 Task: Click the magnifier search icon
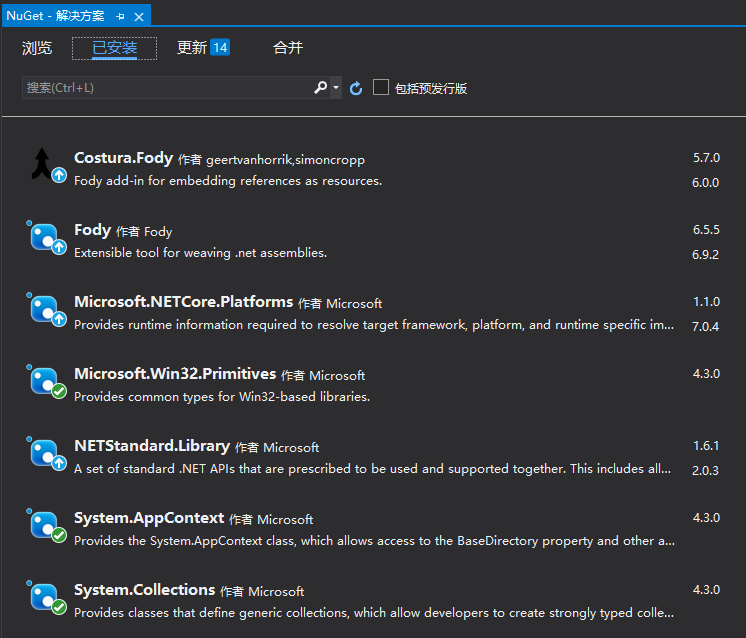(320, 88)
